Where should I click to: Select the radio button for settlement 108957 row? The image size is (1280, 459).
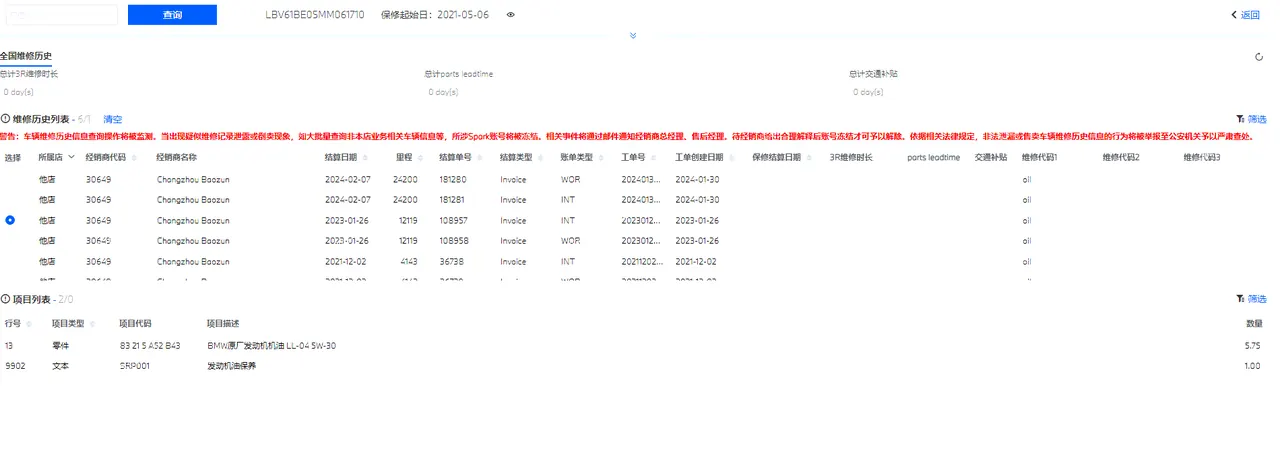tap(10, 220)
